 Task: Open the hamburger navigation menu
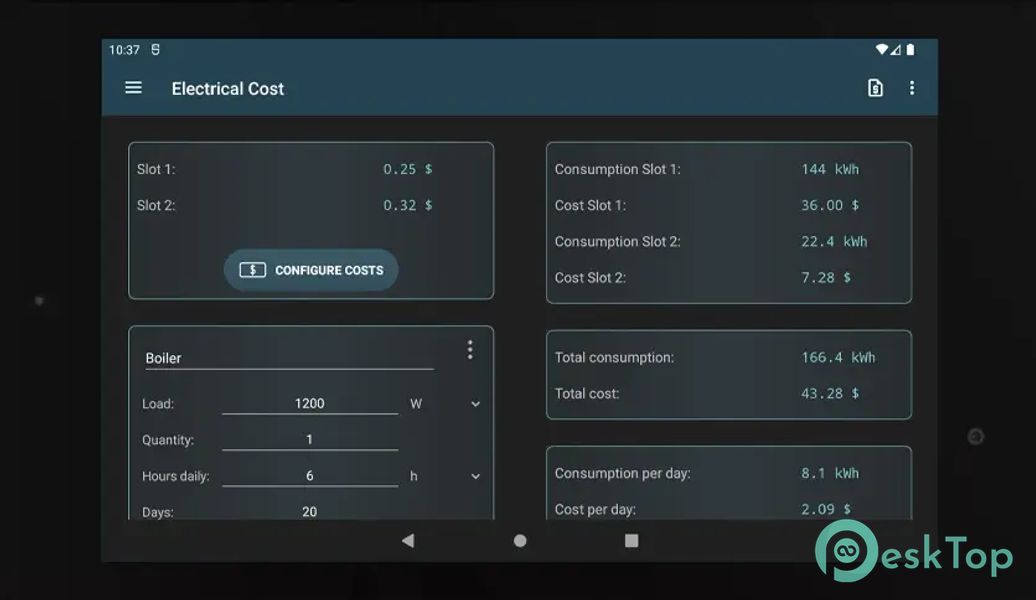[133, 88]
